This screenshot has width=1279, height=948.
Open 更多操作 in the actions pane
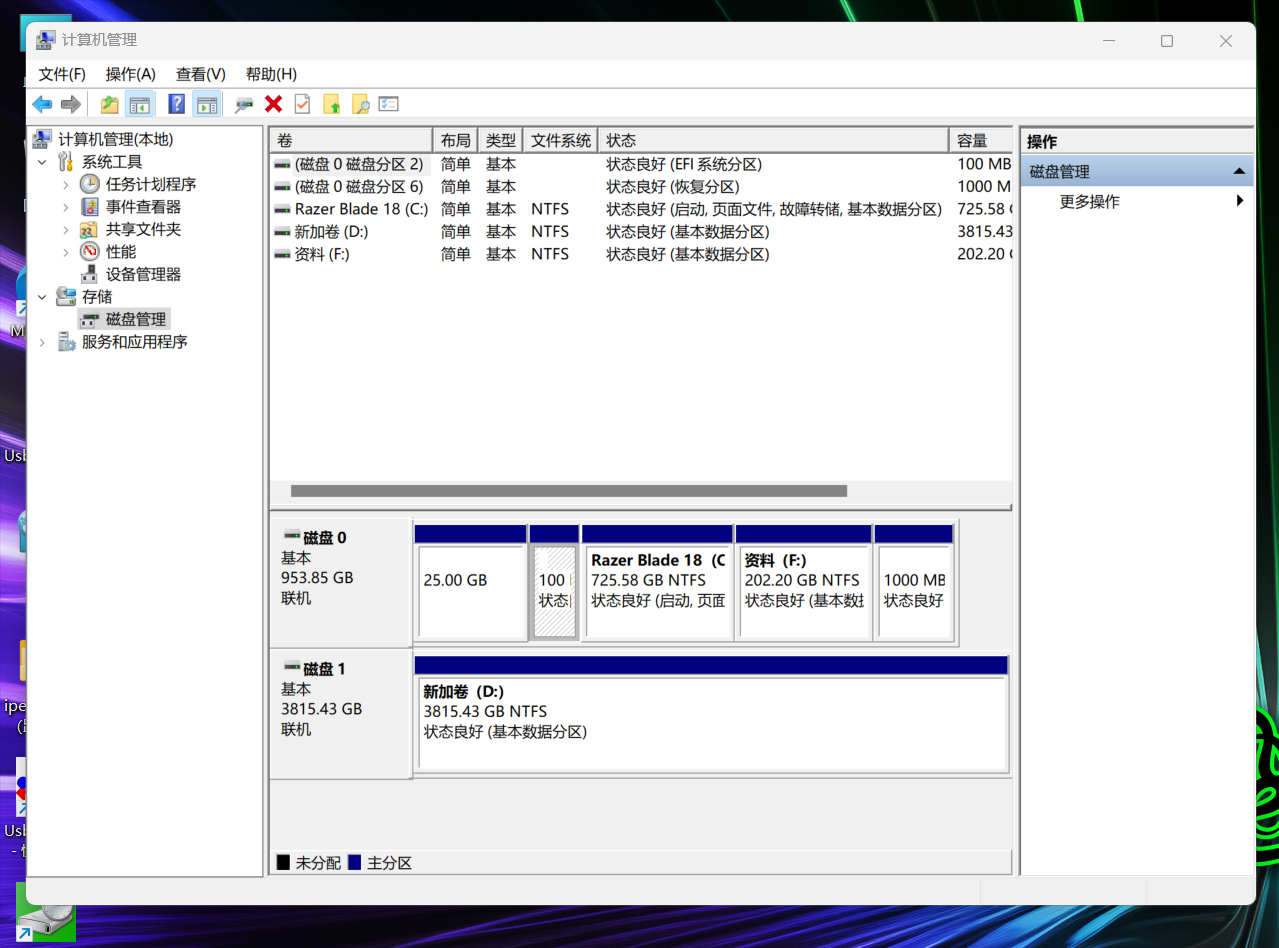tap(1090, 202)
